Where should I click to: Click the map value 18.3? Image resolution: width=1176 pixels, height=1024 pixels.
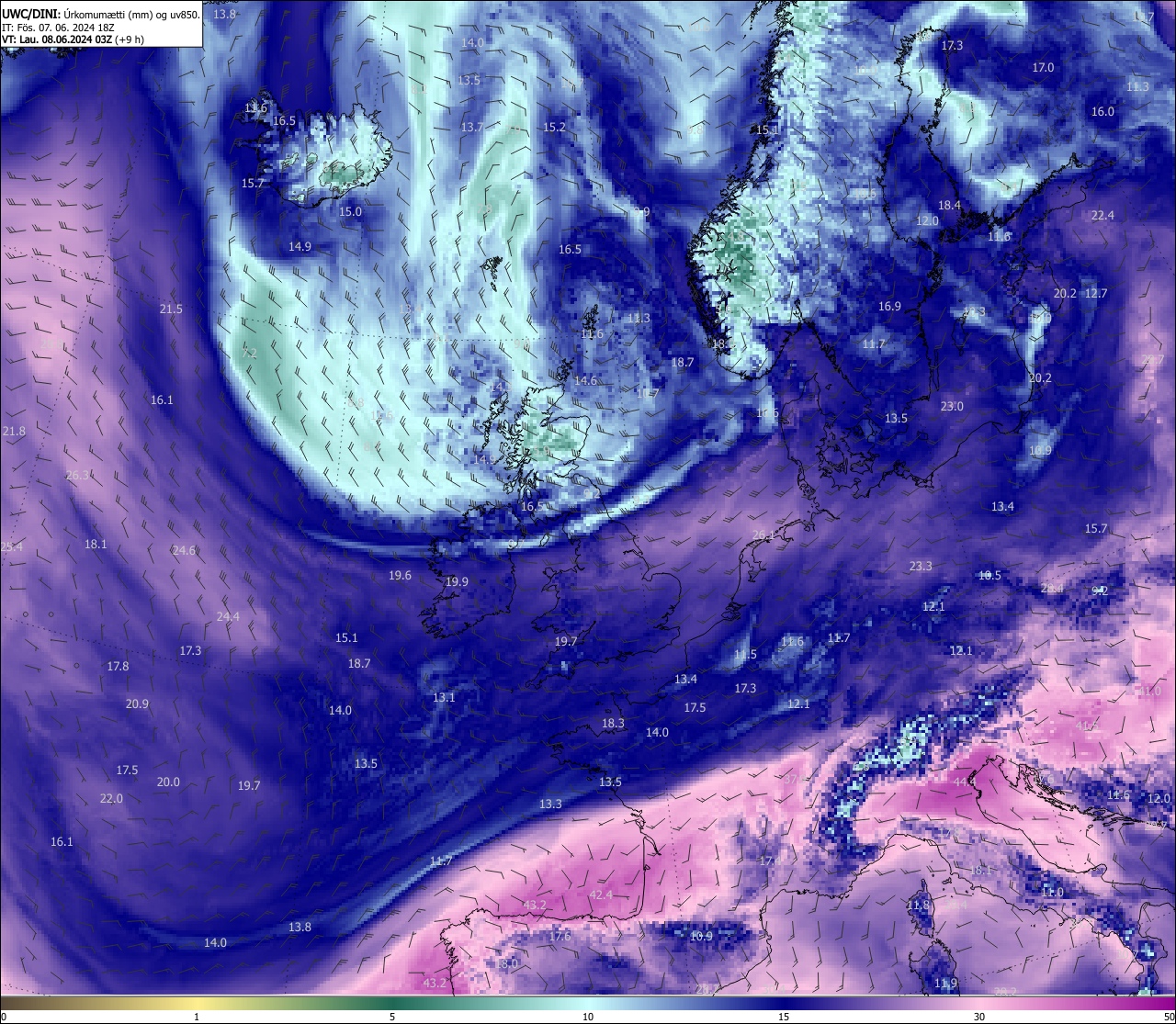tap(613, 724)
